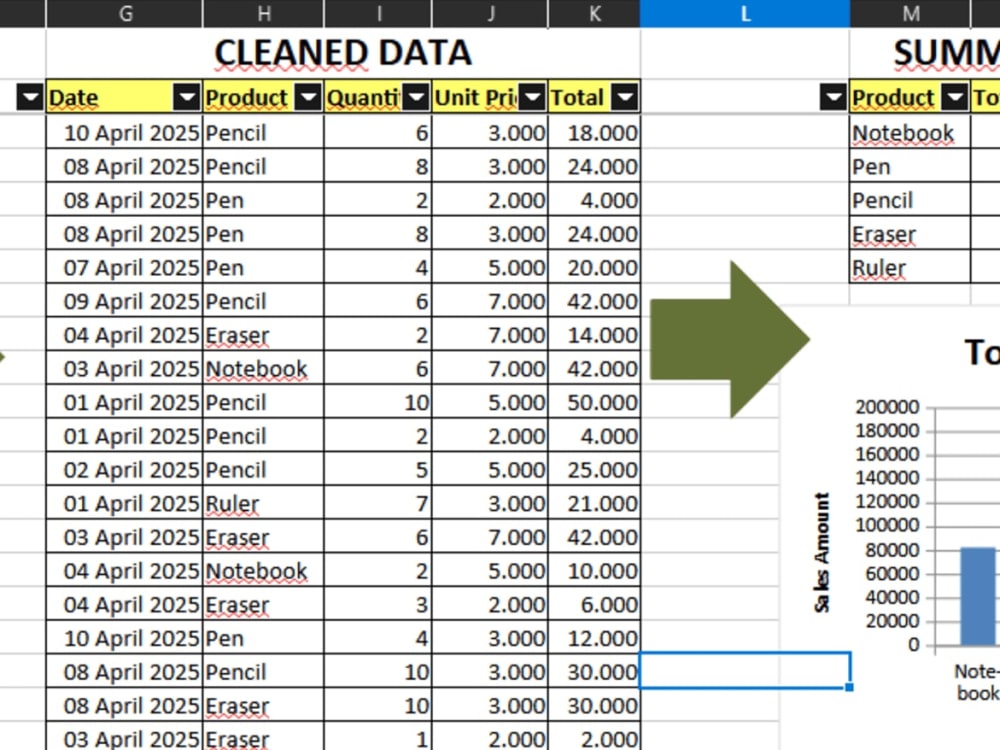Image resolution: width=1000 pixels, height=750 pixels.
Task: Click the Unit Price header cell
Action: pyautogui.click(x=490, y=97)
